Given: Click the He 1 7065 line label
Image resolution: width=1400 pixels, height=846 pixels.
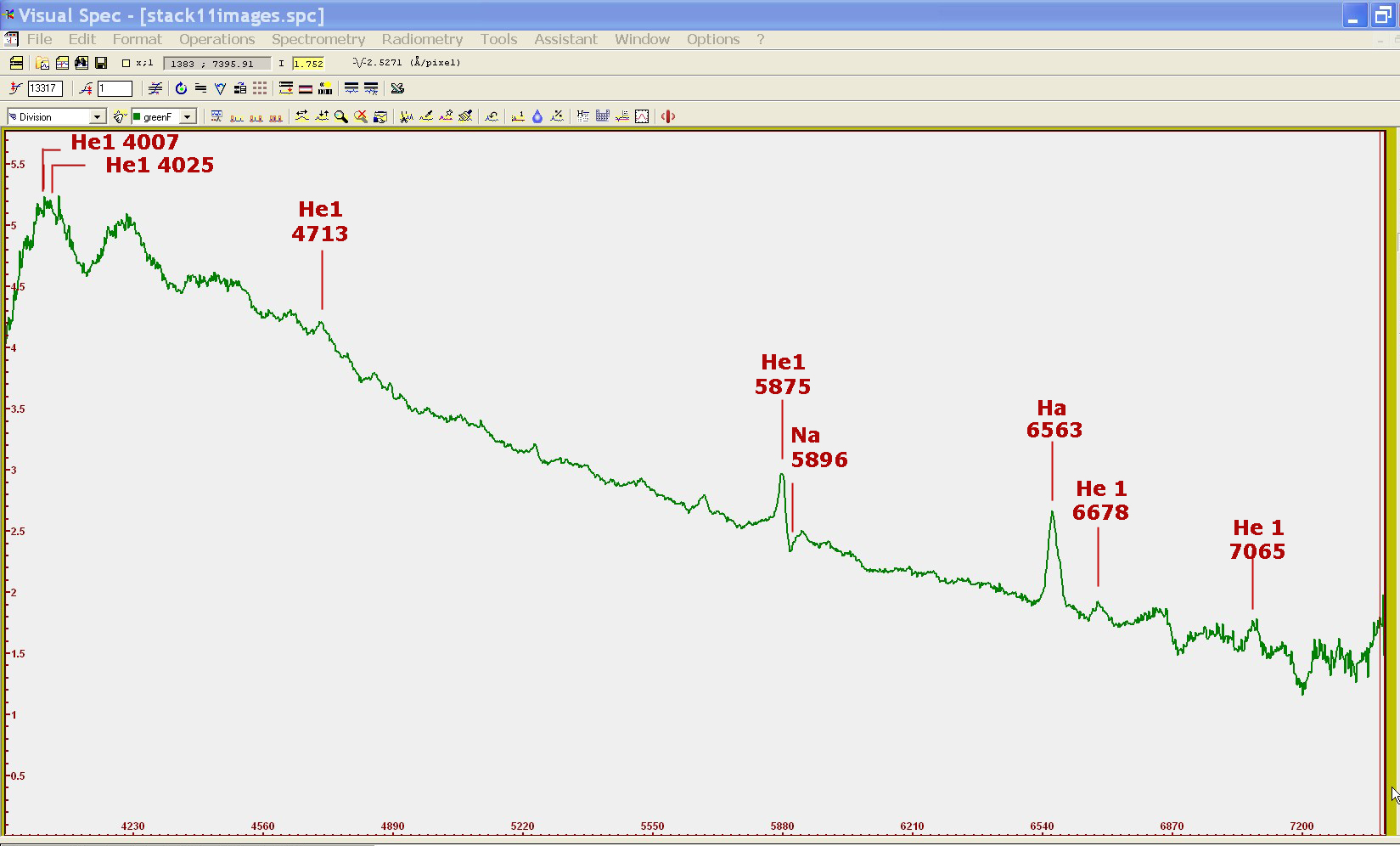Looking at the screenshot, I should (1257, 539).
